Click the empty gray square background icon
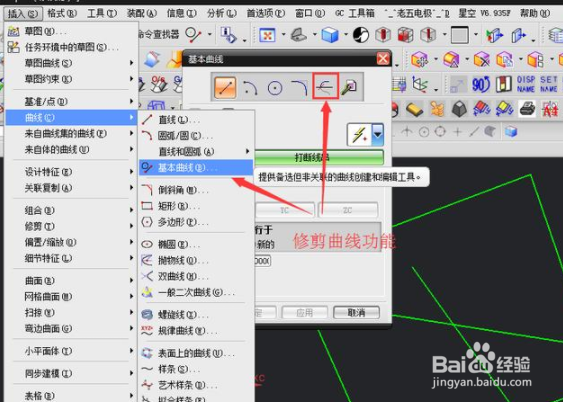The height and width of the screenshot is (402, 563). [x=460, y=35]
